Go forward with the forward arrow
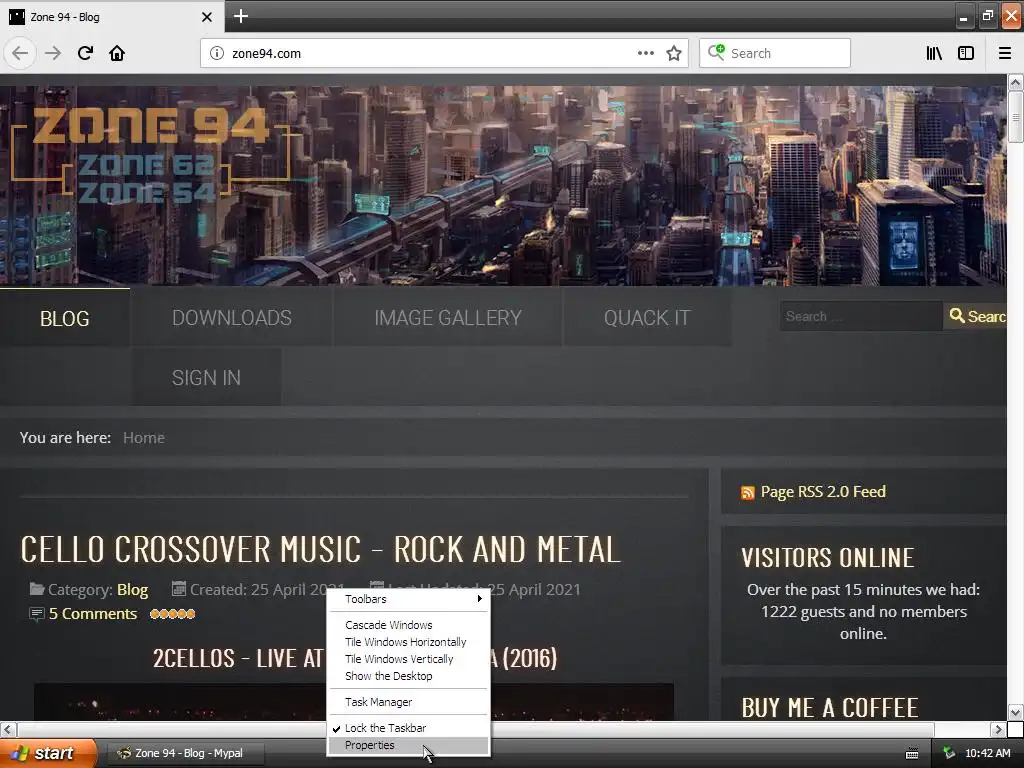 pyautogui.click(x=53, y=53)
